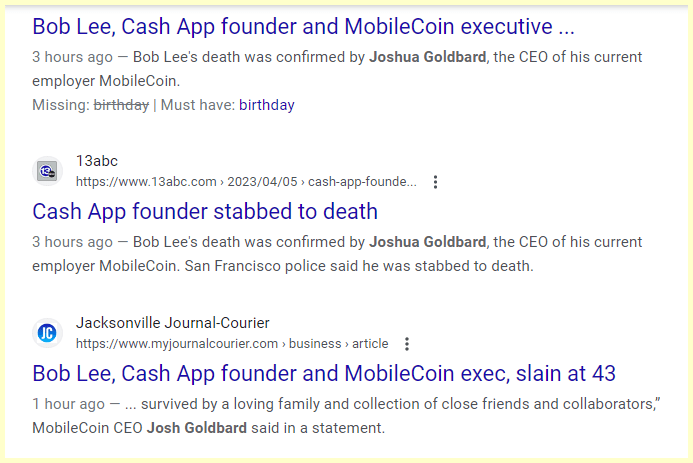Viewport: 693px width, 463px height.
Task: Open the three-dot menu beside myjournalcourier URL
Action: pos(407,344)
